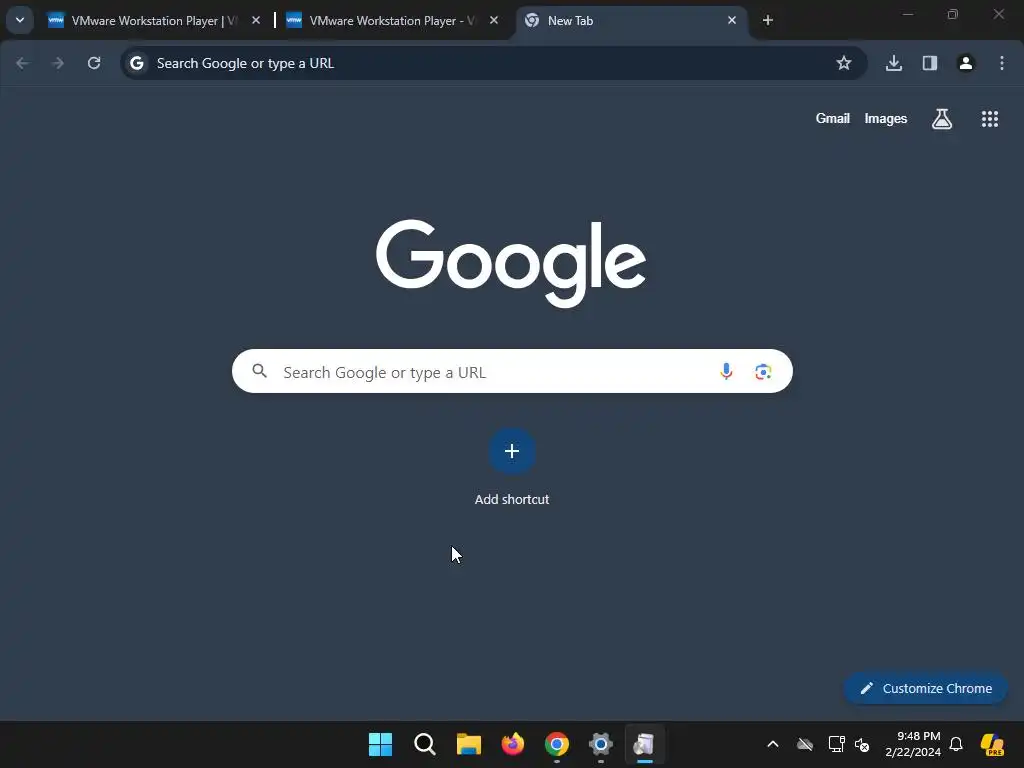Click the browser forward arrow
Image resolution: width=1024 pixels, height=768 pixels.
(x=58, y=63)
